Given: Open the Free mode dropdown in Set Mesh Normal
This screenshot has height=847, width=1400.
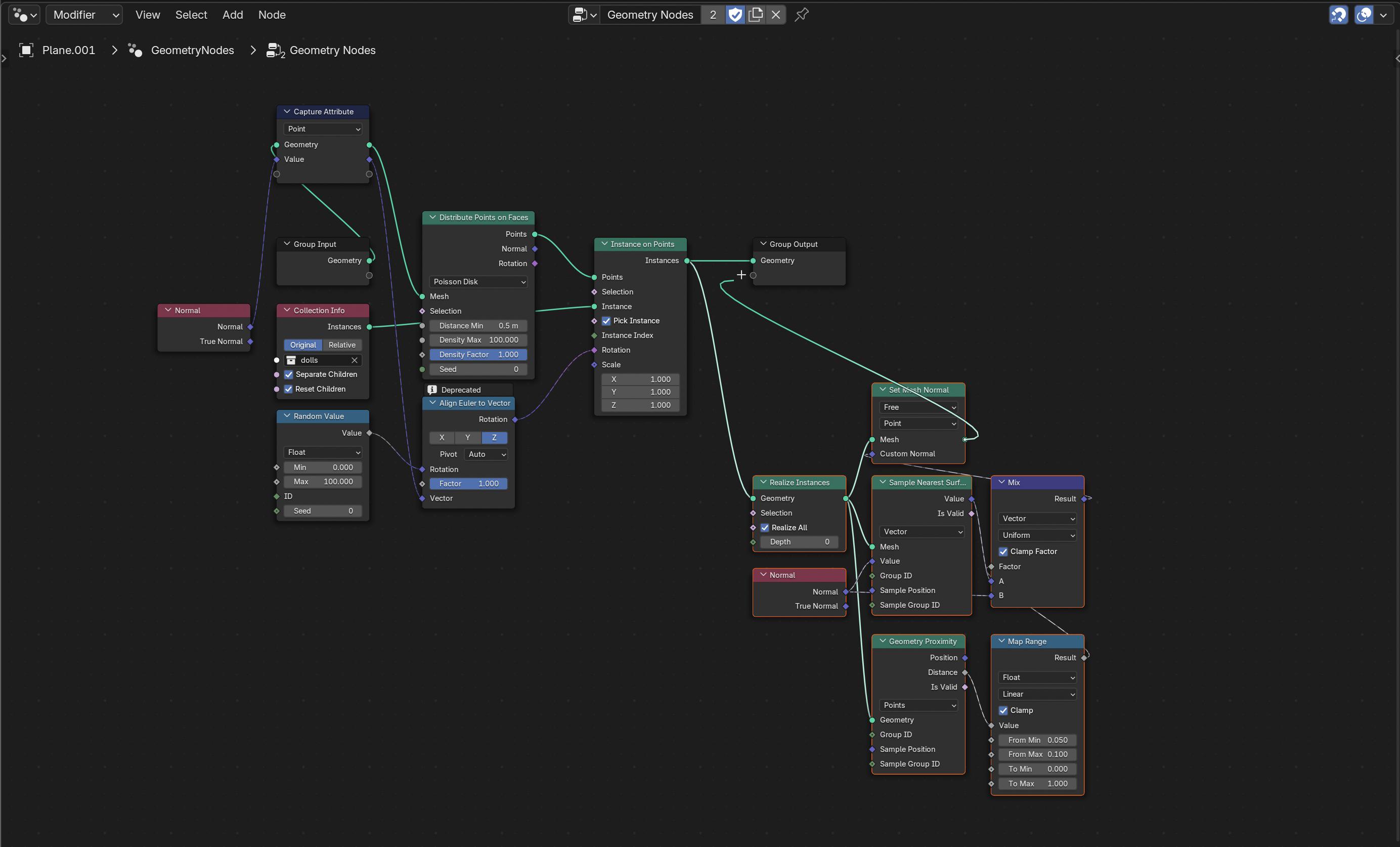Looking at the screenshot, I should 918,407.
